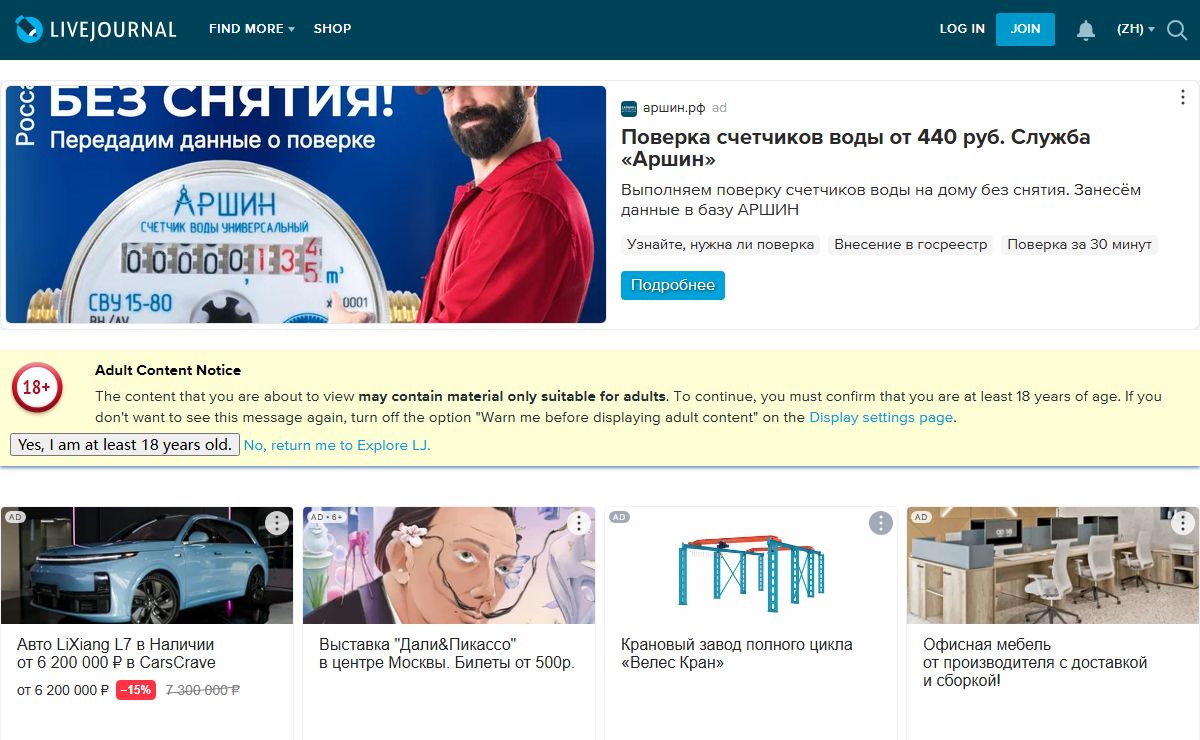The width and height of the screenshot is (1200, 740).
Task: Click the аршин.рф advertiser link
Action: 674,108
